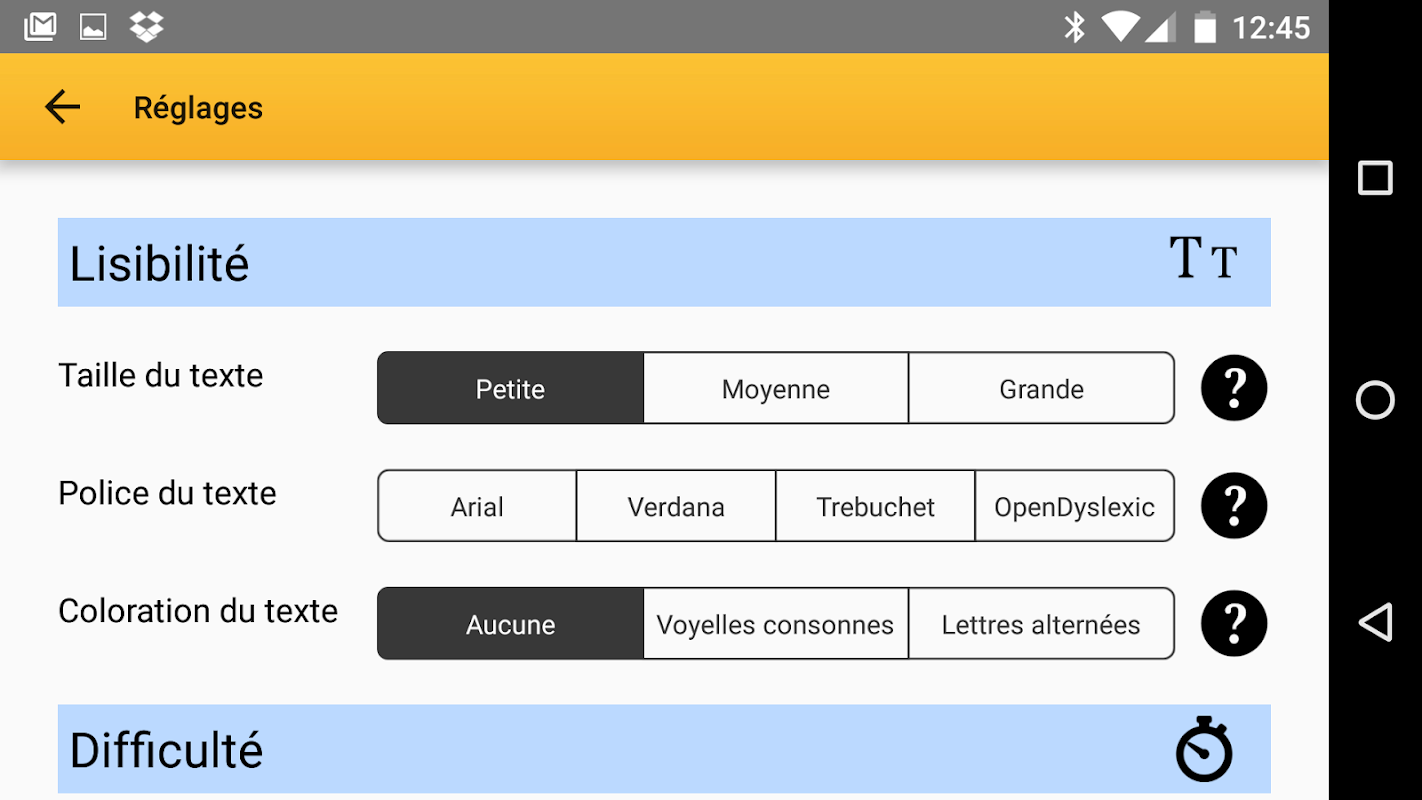Screen dimensions: 1422x800
Task: Enable Lettres alternées coloring
Action: tap(1041, 624)
